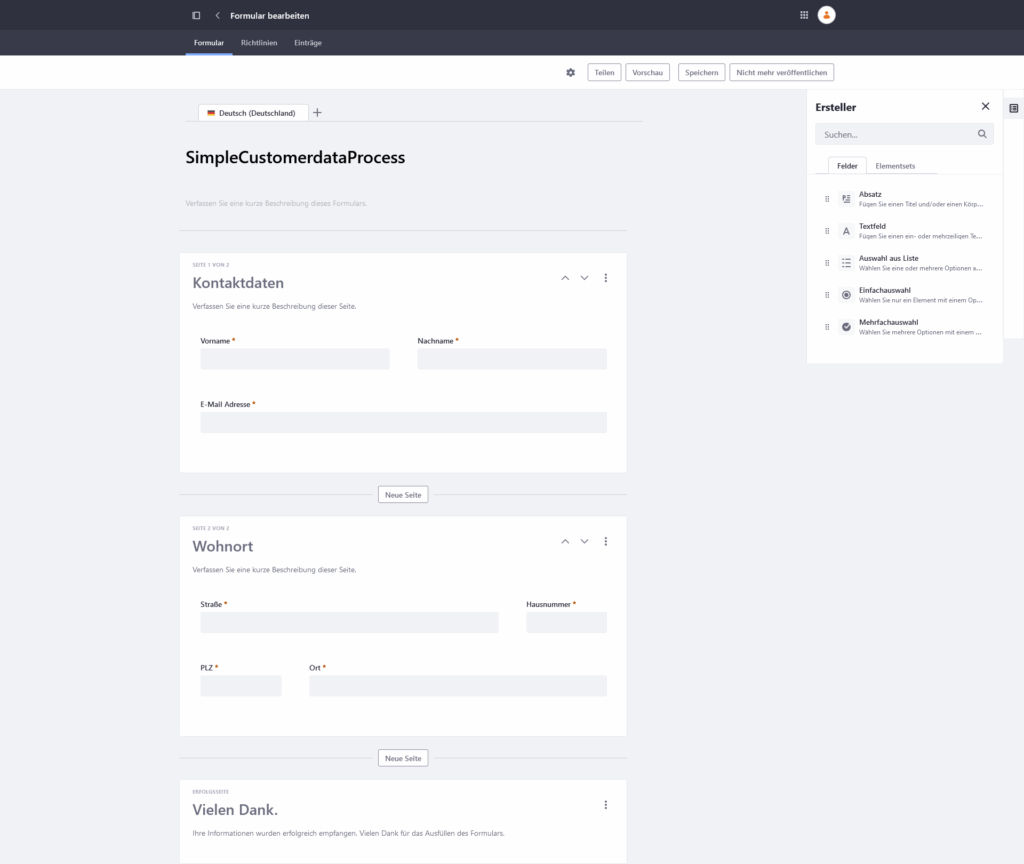Switch to the Richtlinien tab

tap(259, 43)
